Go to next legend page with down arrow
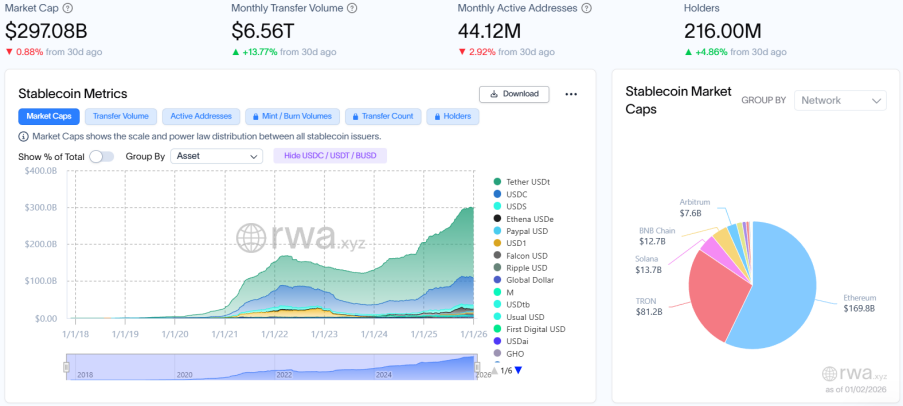This screenshot has width=903, height=406. (x=518, y=370)
